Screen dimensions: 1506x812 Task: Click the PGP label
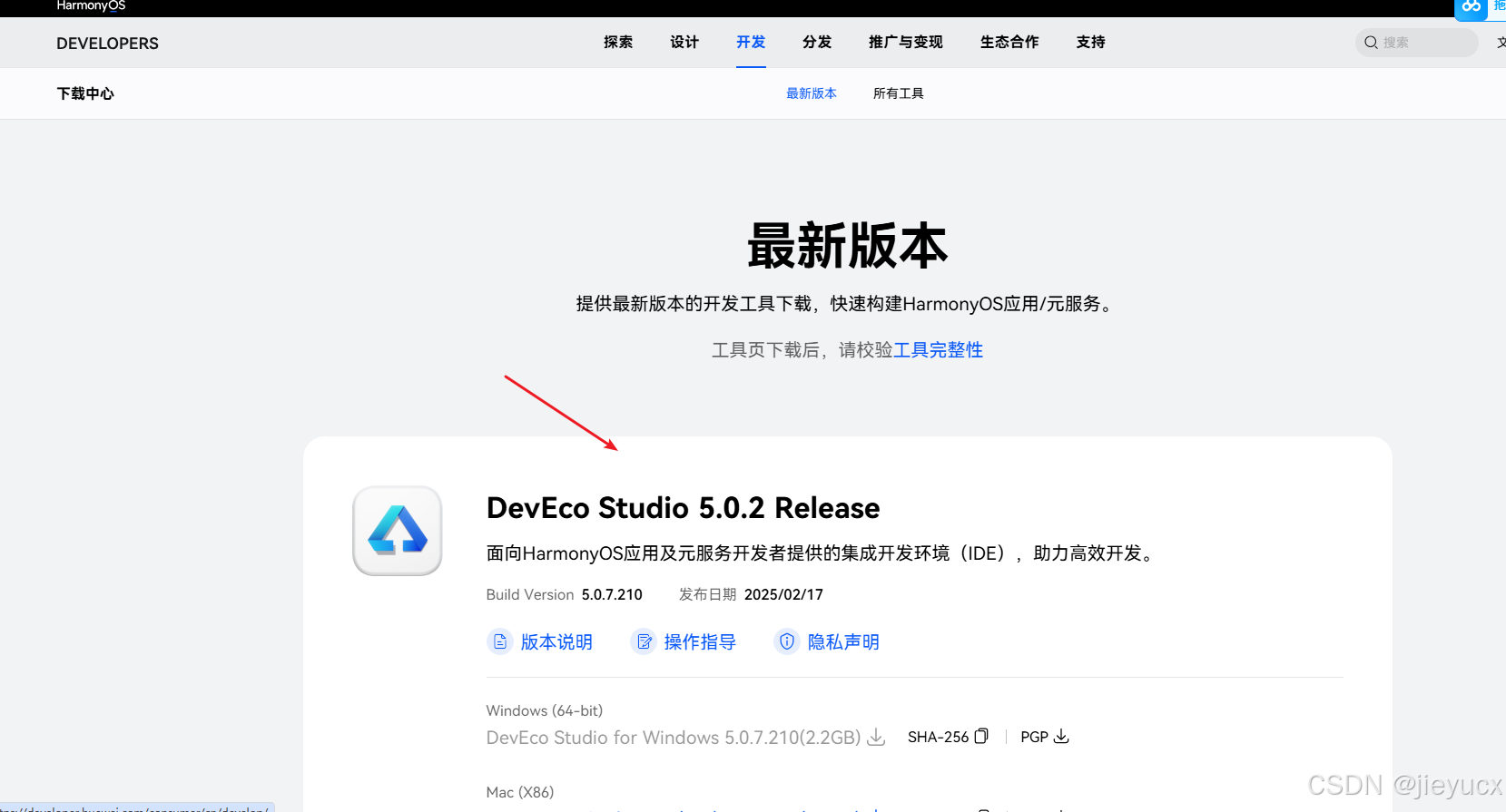click(1034, 737)
